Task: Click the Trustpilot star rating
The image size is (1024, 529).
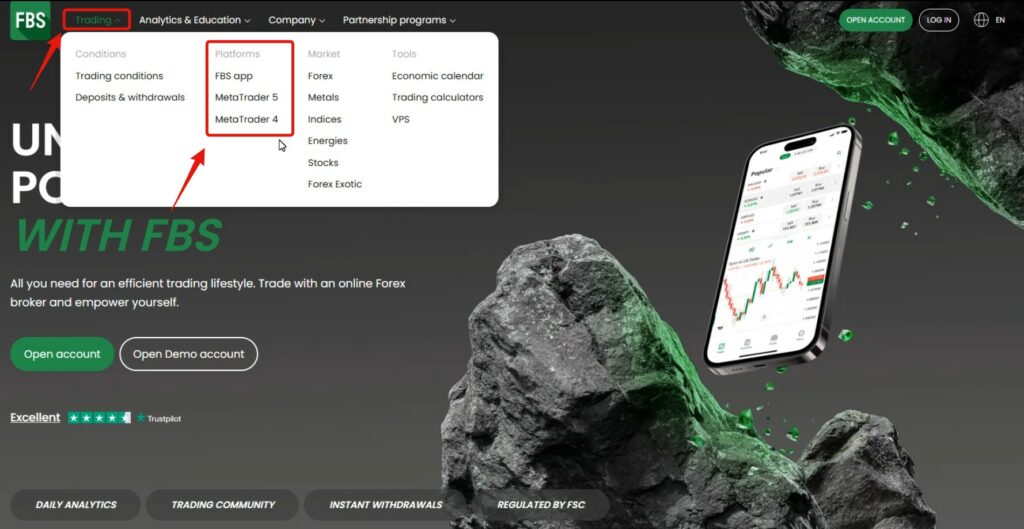Action: point(99,418)
